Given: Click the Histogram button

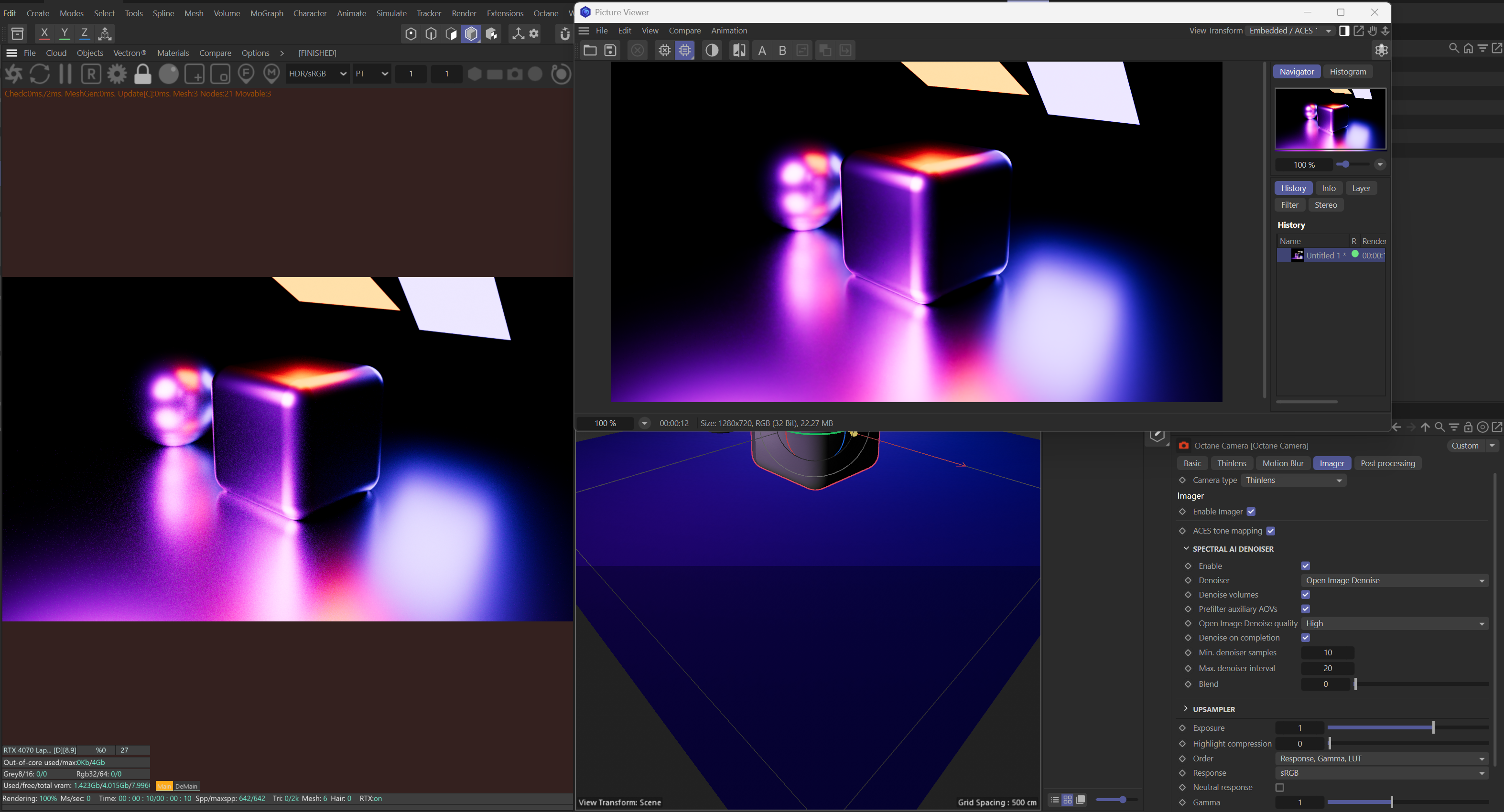Looking at the screenshot, I should [1348, 72].
